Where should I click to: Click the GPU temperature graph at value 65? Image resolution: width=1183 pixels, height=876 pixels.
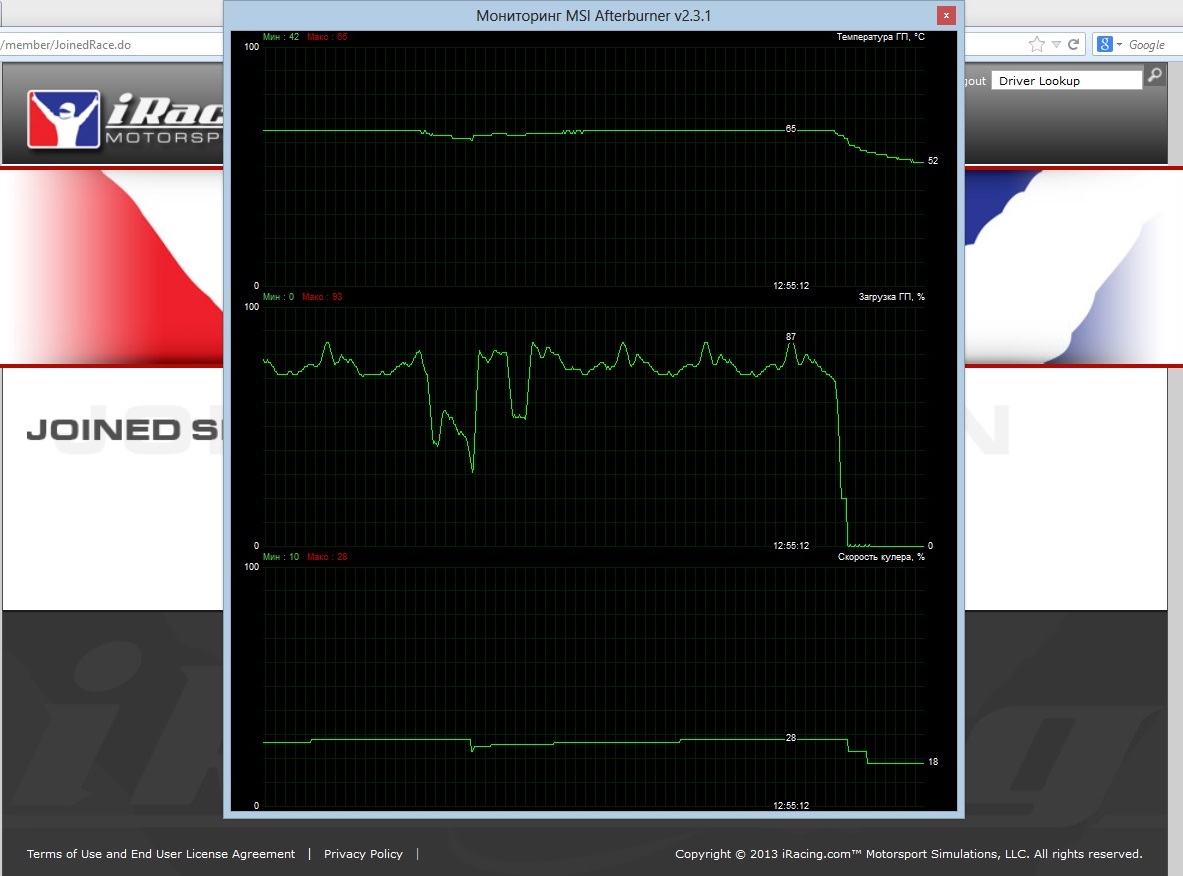coord(791,130)
